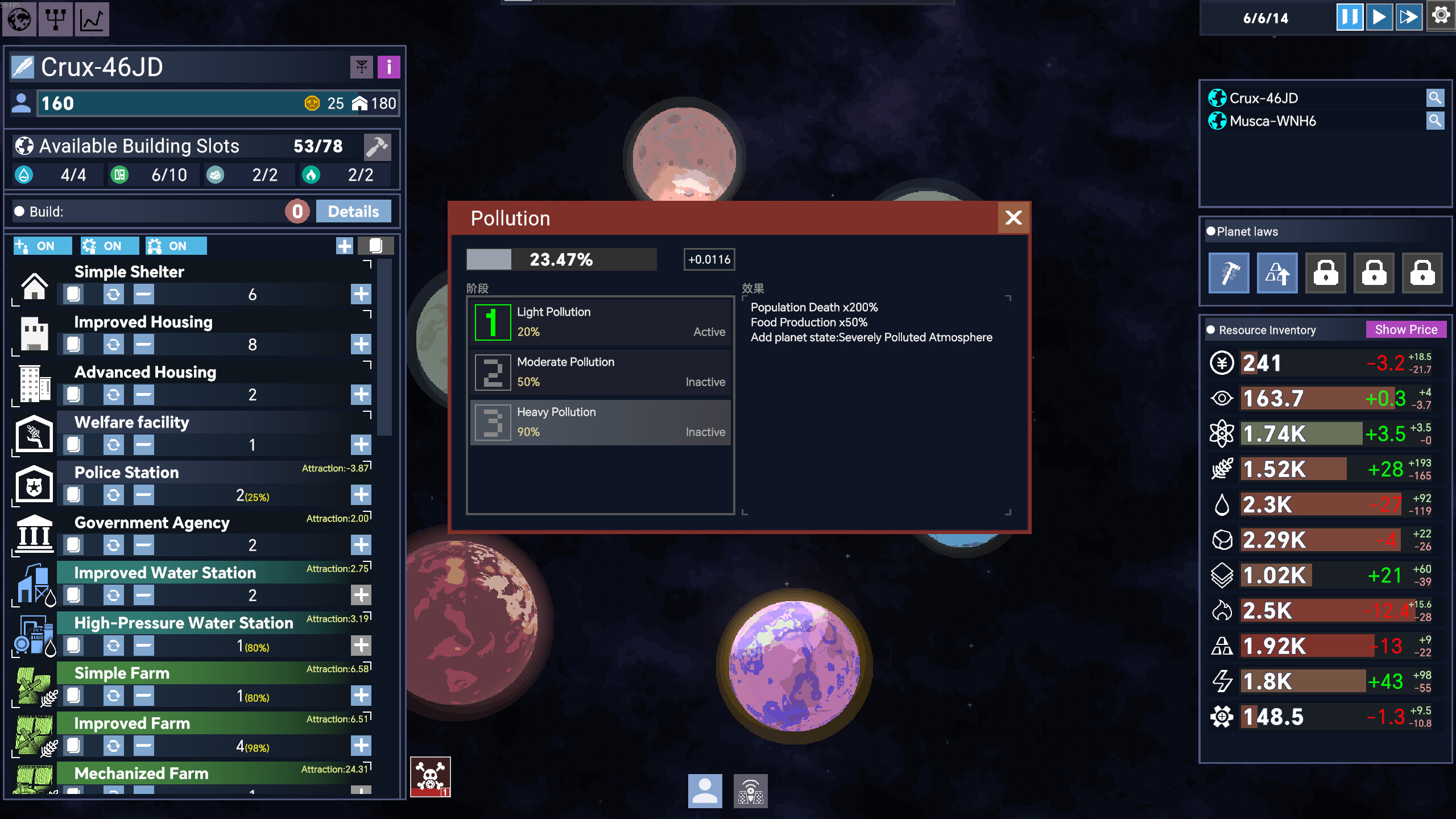Viewport: 1456px width, 819px height.
Task: Open the tech tree trident icon
Action: pyautogui.click(x=56, y=19)
